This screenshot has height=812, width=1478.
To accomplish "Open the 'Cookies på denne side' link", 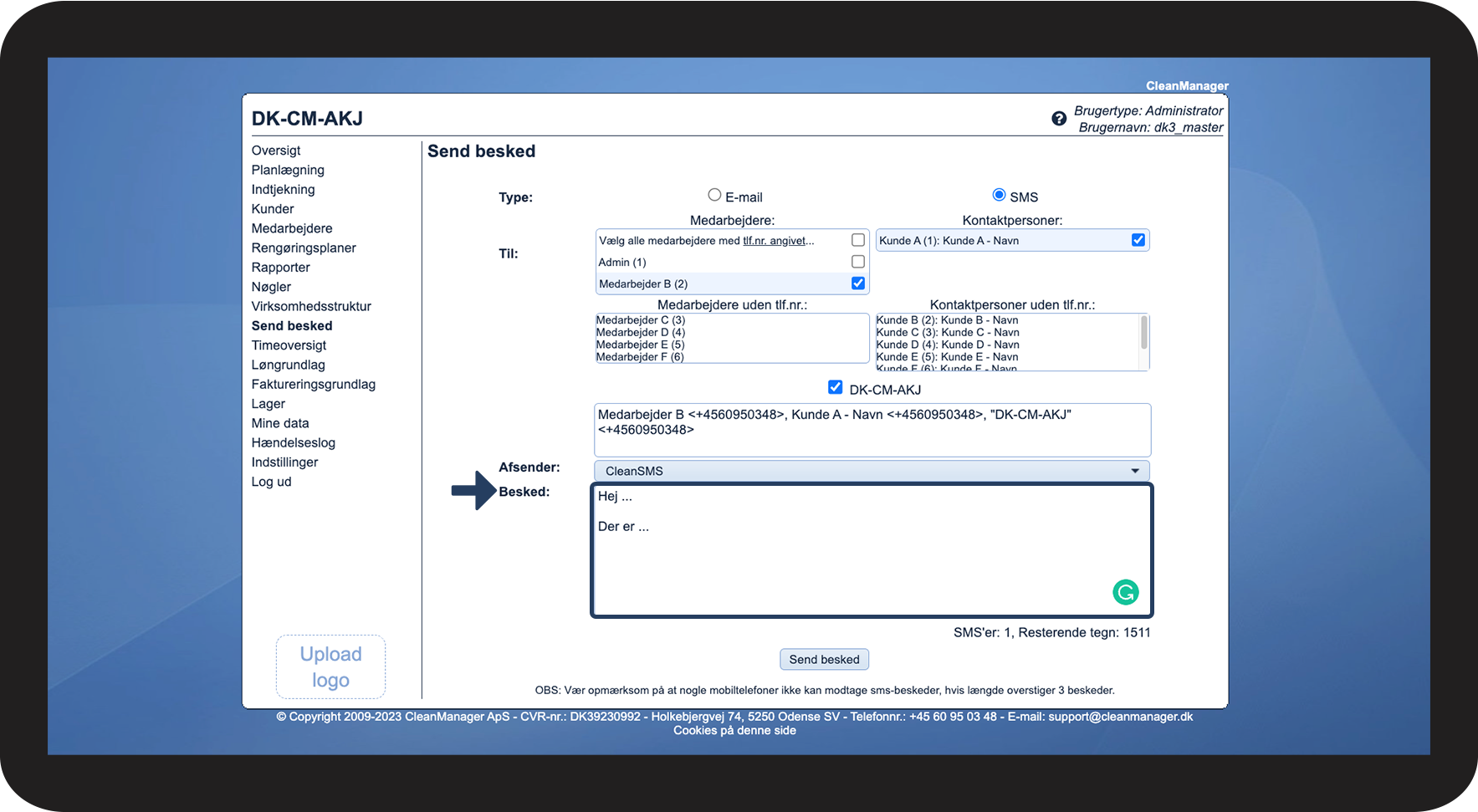I will coord(734,731).
